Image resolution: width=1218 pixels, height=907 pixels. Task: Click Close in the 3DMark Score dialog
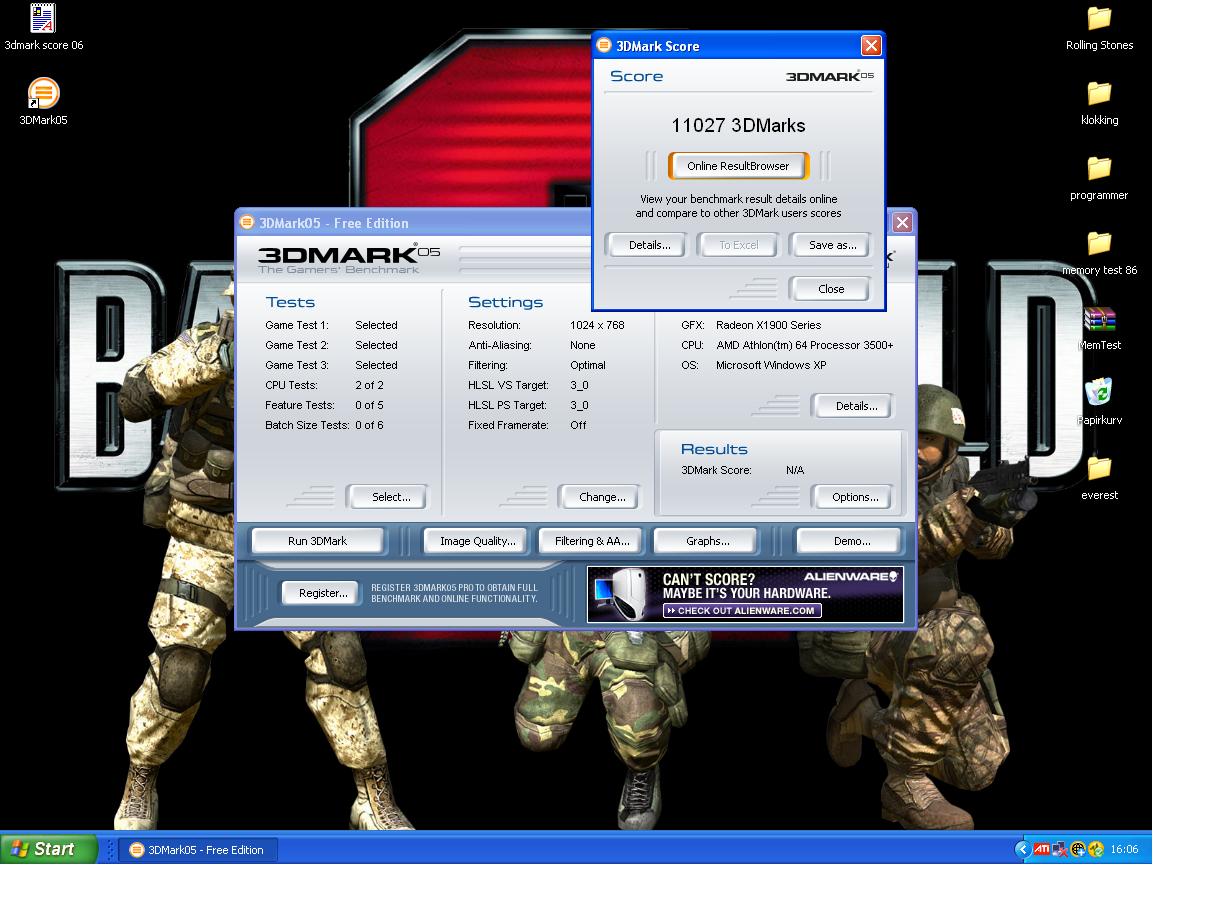pyautogui.click(x=831, y=289)
